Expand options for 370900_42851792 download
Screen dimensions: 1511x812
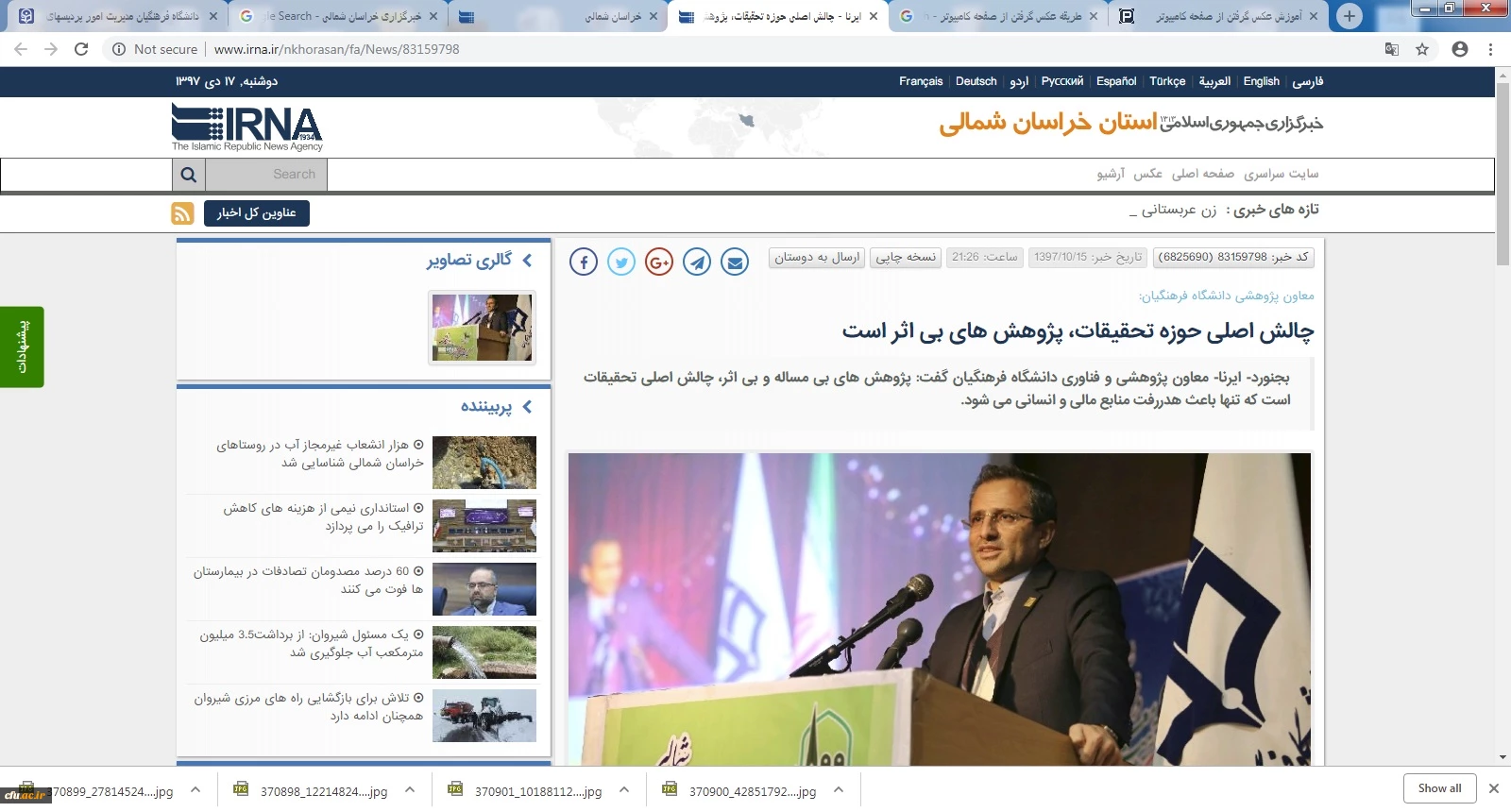839,790
